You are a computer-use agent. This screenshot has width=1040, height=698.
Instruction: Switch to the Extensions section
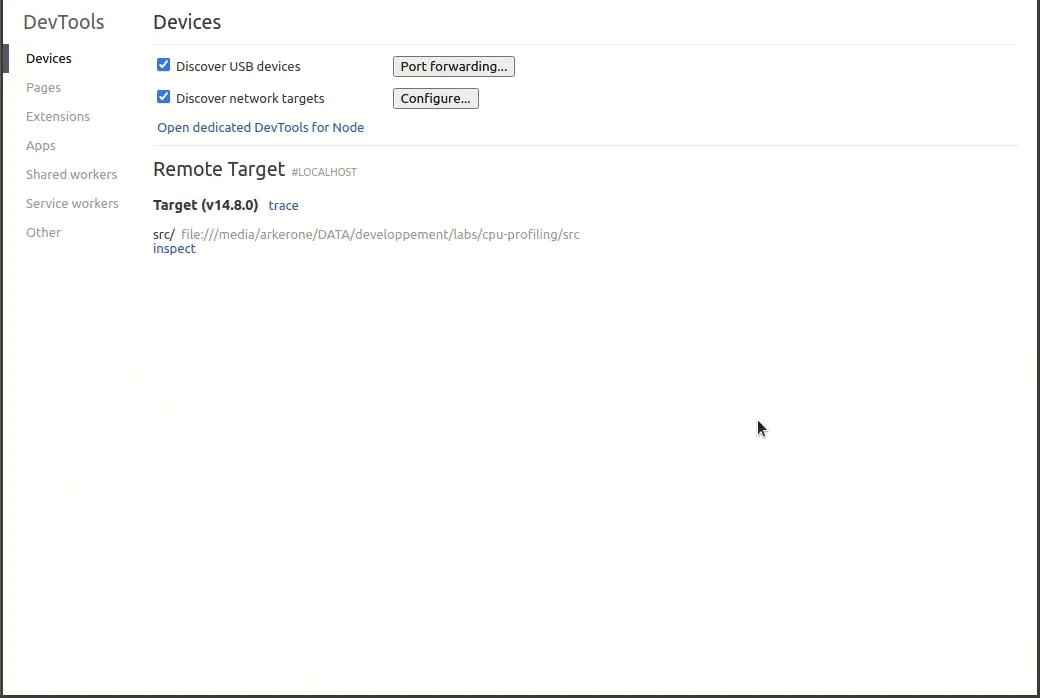point(58,117)
